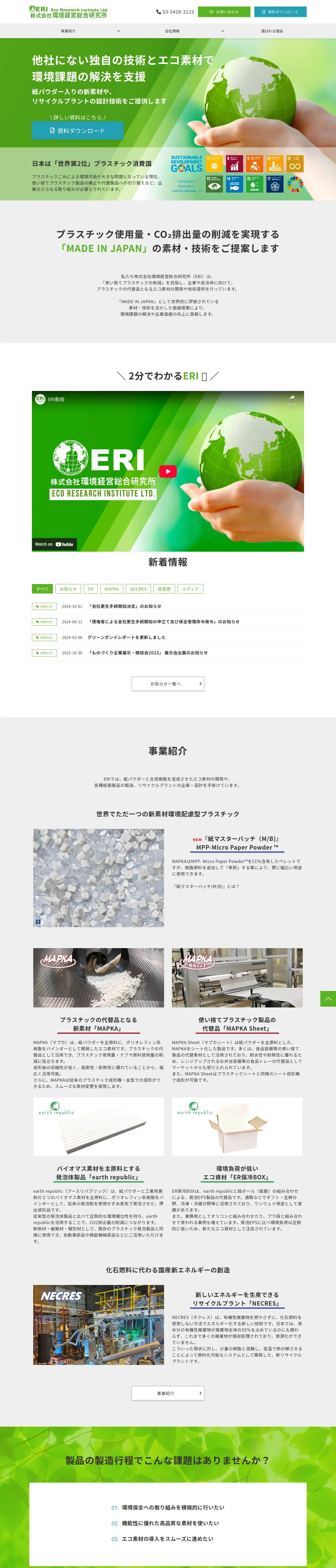Click SDG goal 17 partnership icon

[275, 184]
